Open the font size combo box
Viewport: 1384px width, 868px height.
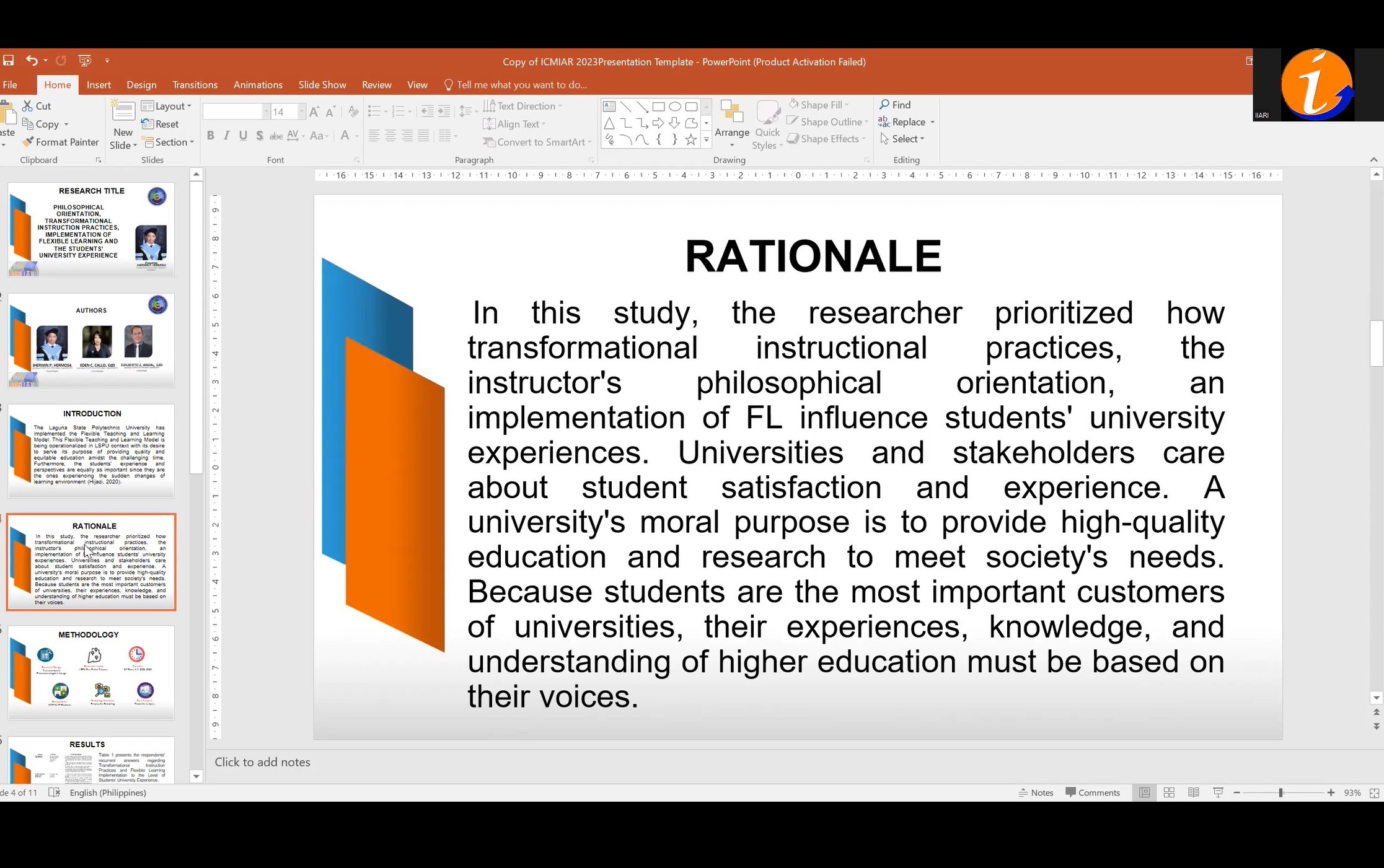[285, 112]
